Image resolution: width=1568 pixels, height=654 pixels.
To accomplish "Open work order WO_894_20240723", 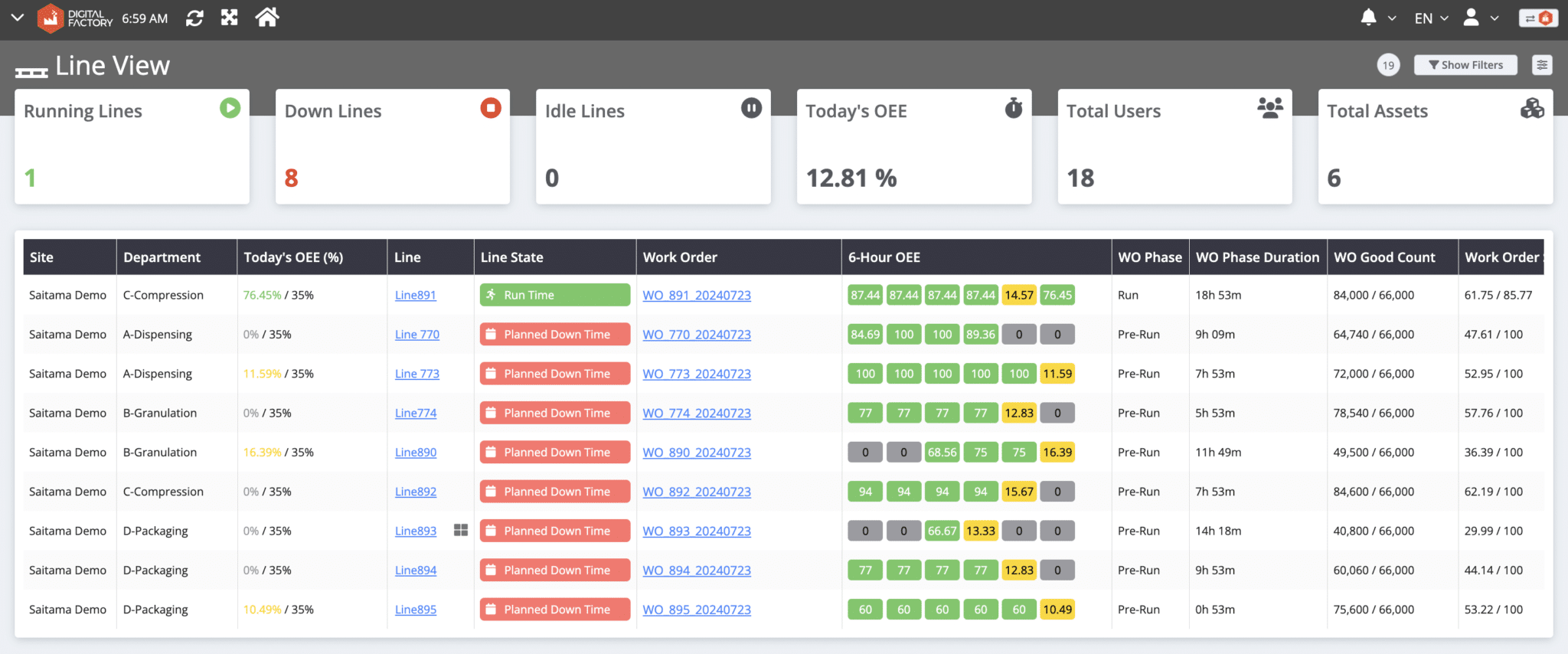I will [x=697, y=571].
